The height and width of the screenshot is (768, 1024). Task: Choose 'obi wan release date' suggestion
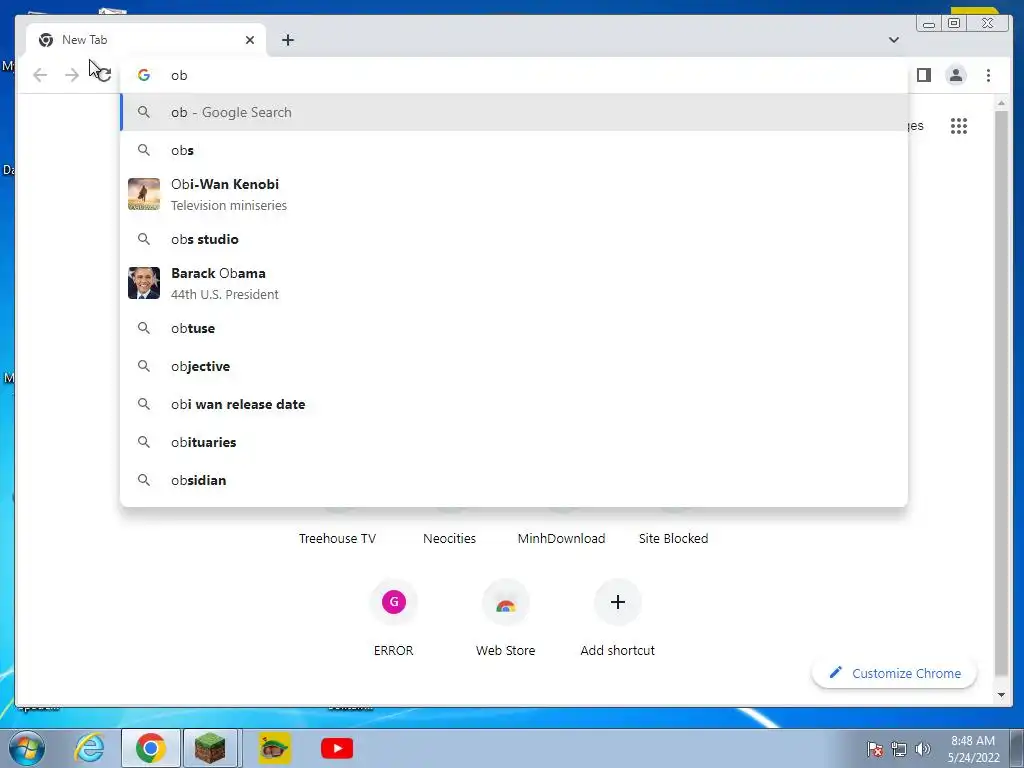514,404
